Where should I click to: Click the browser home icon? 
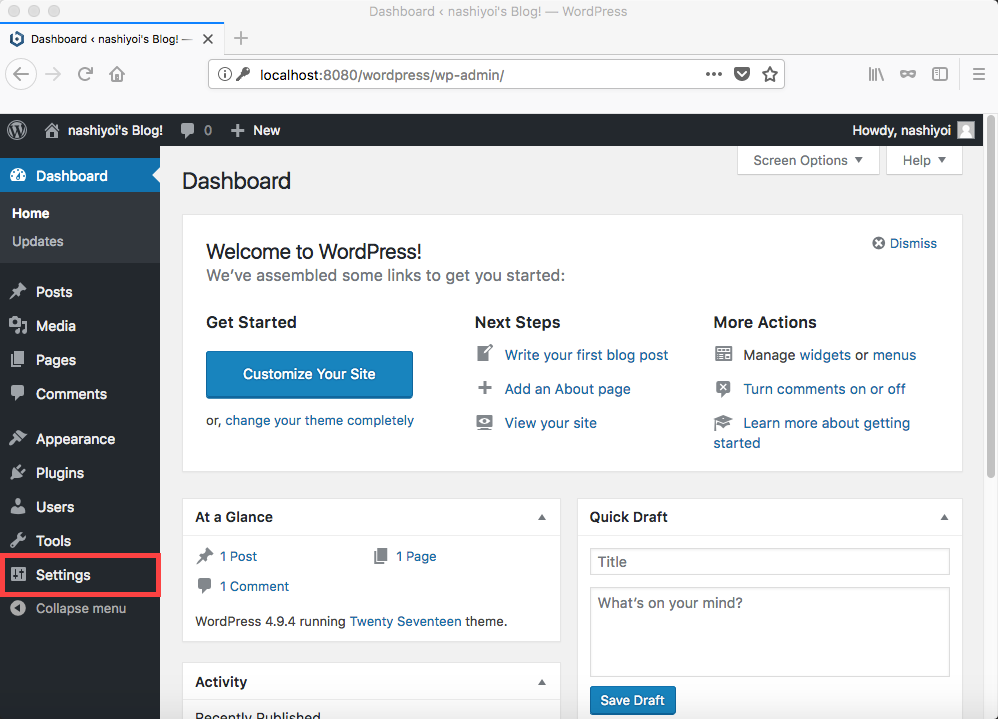pyautogui.click(x=117, y=74)
